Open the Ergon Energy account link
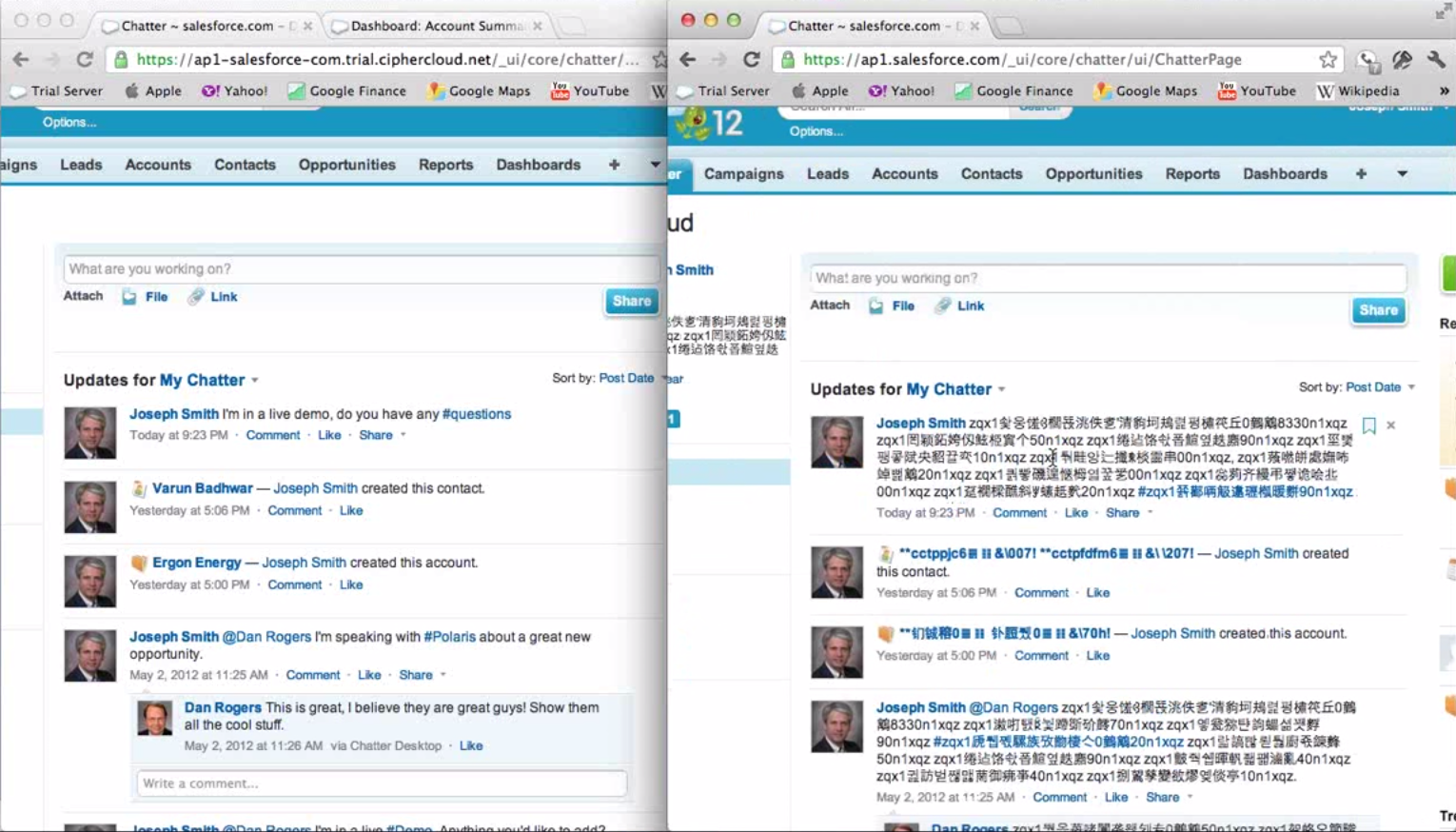This screenshot has width=1456, height=832. [196, 563]
